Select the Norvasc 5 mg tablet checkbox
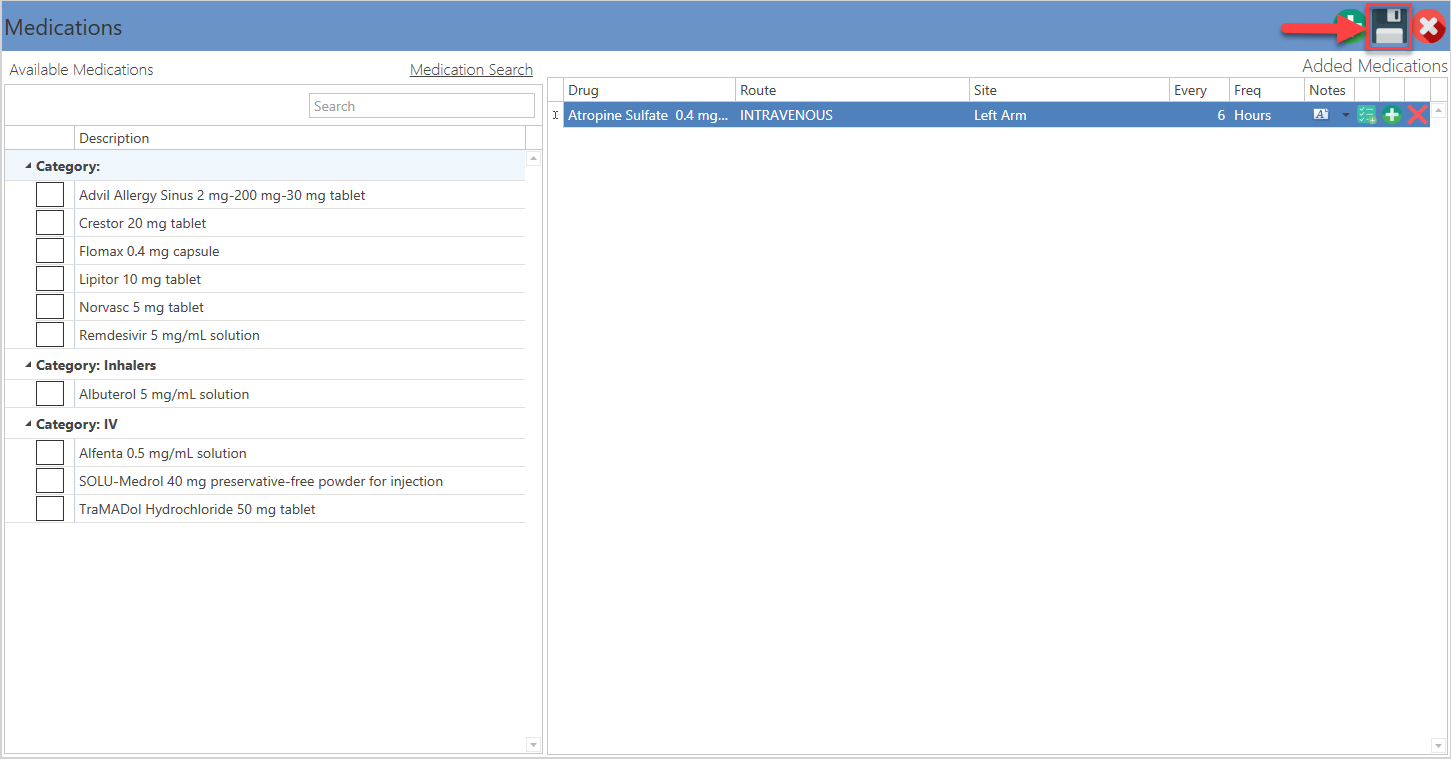Viewport: 1451px width, 759px height. (50, 307)
